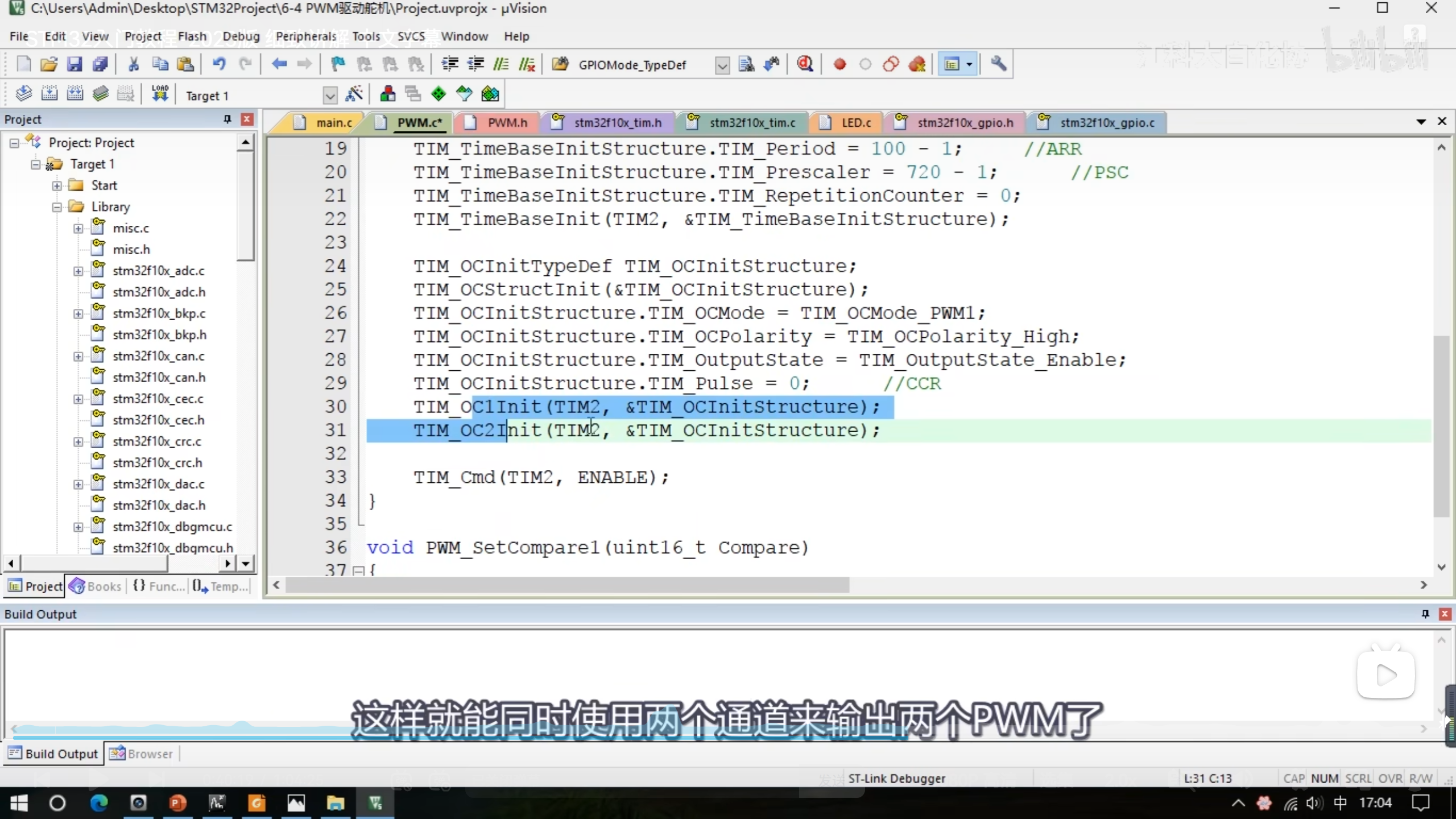Start the debug session icon
Viewport: 1456px width, 819px height.
pos(805,64)
